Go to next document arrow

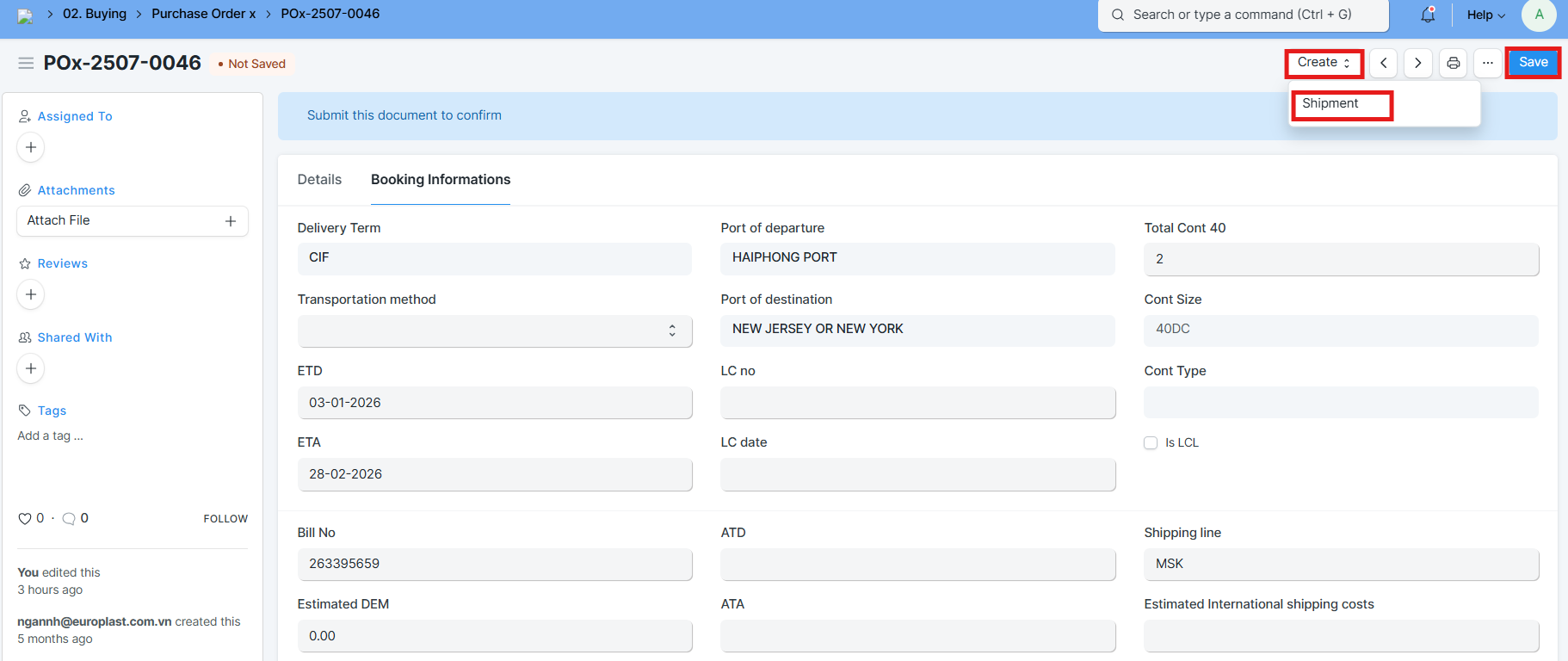[x=1417, y=63]
